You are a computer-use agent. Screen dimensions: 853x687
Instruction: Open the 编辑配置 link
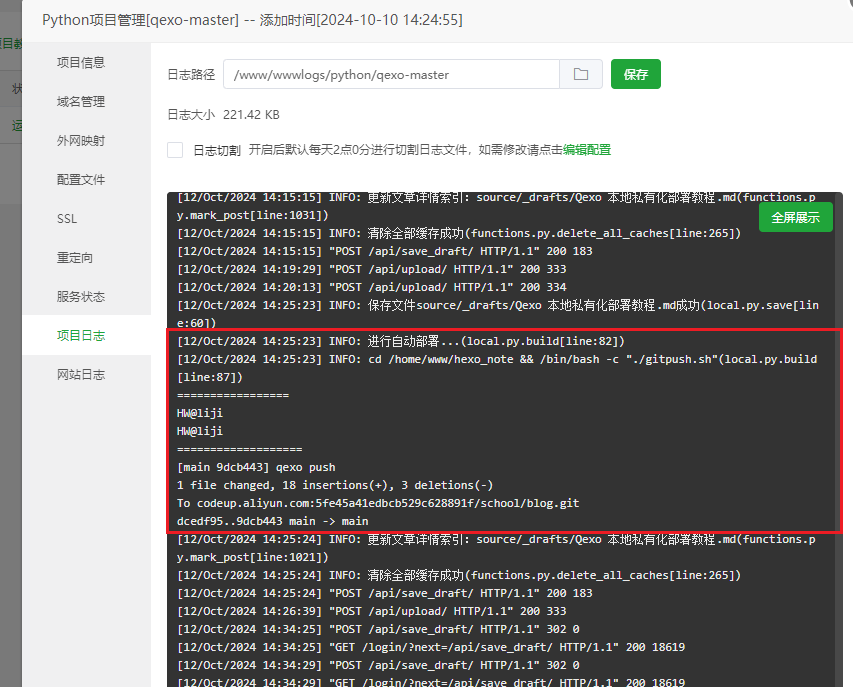(x=586, y=150)
